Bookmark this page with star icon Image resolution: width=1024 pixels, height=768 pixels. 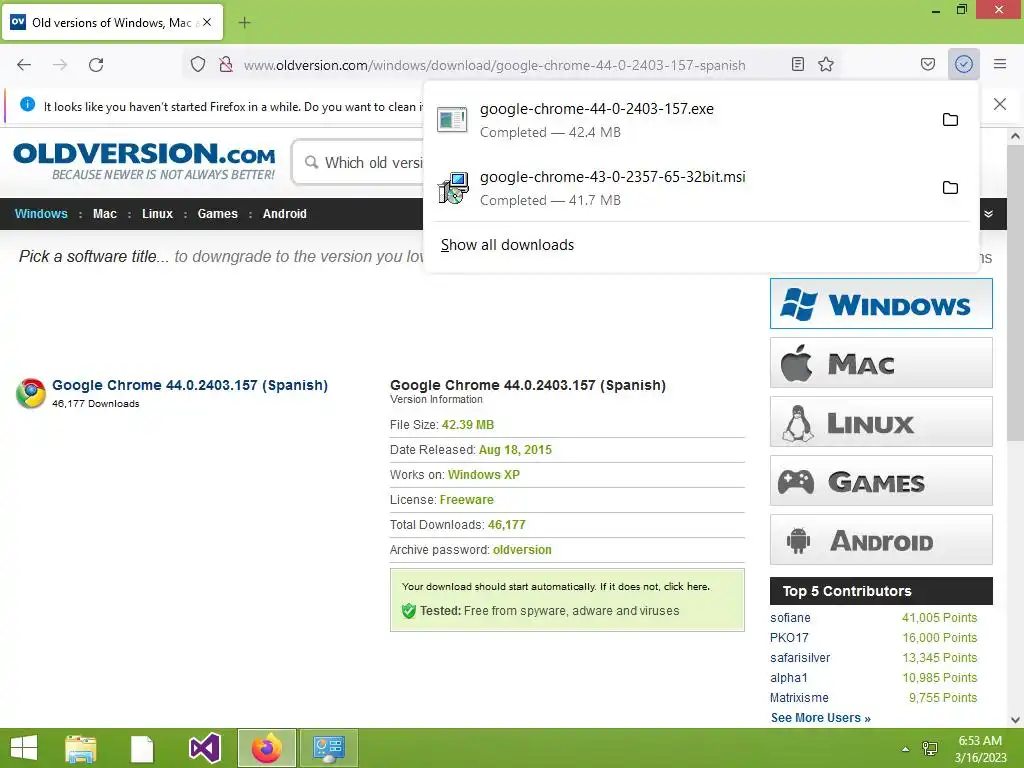point(826,64)
